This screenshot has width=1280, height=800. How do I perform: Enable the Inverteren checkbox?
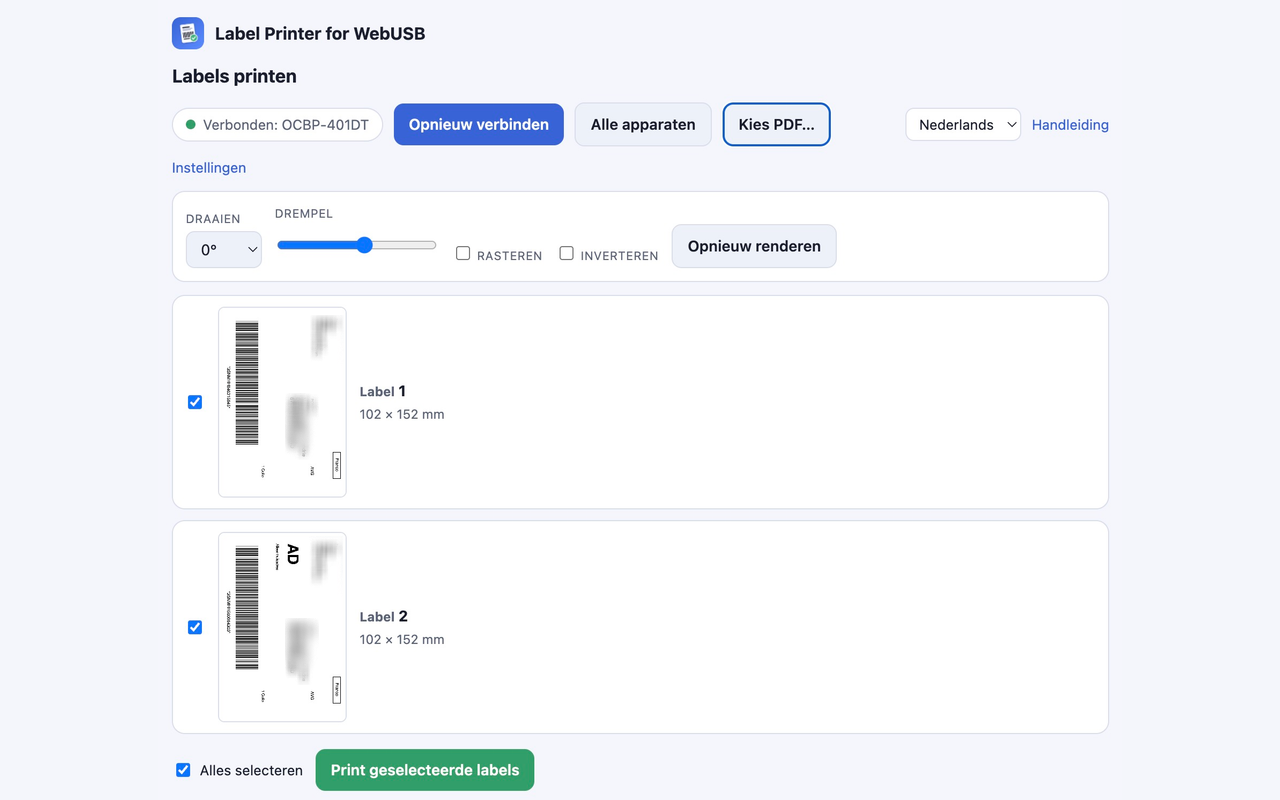pyautogui.click(x=566, y=253)
